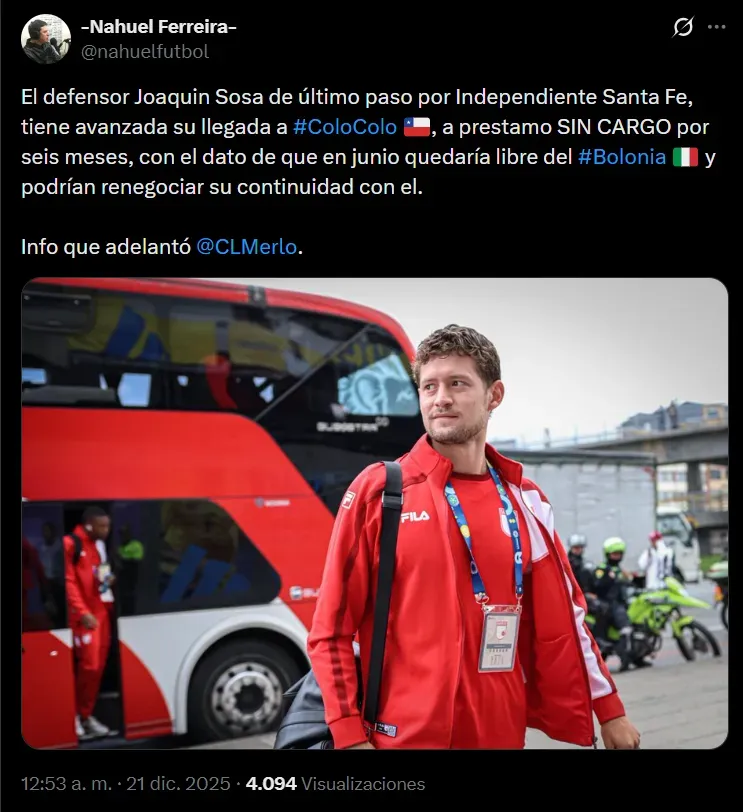Click the Italy flag emoji

point(686,157)
